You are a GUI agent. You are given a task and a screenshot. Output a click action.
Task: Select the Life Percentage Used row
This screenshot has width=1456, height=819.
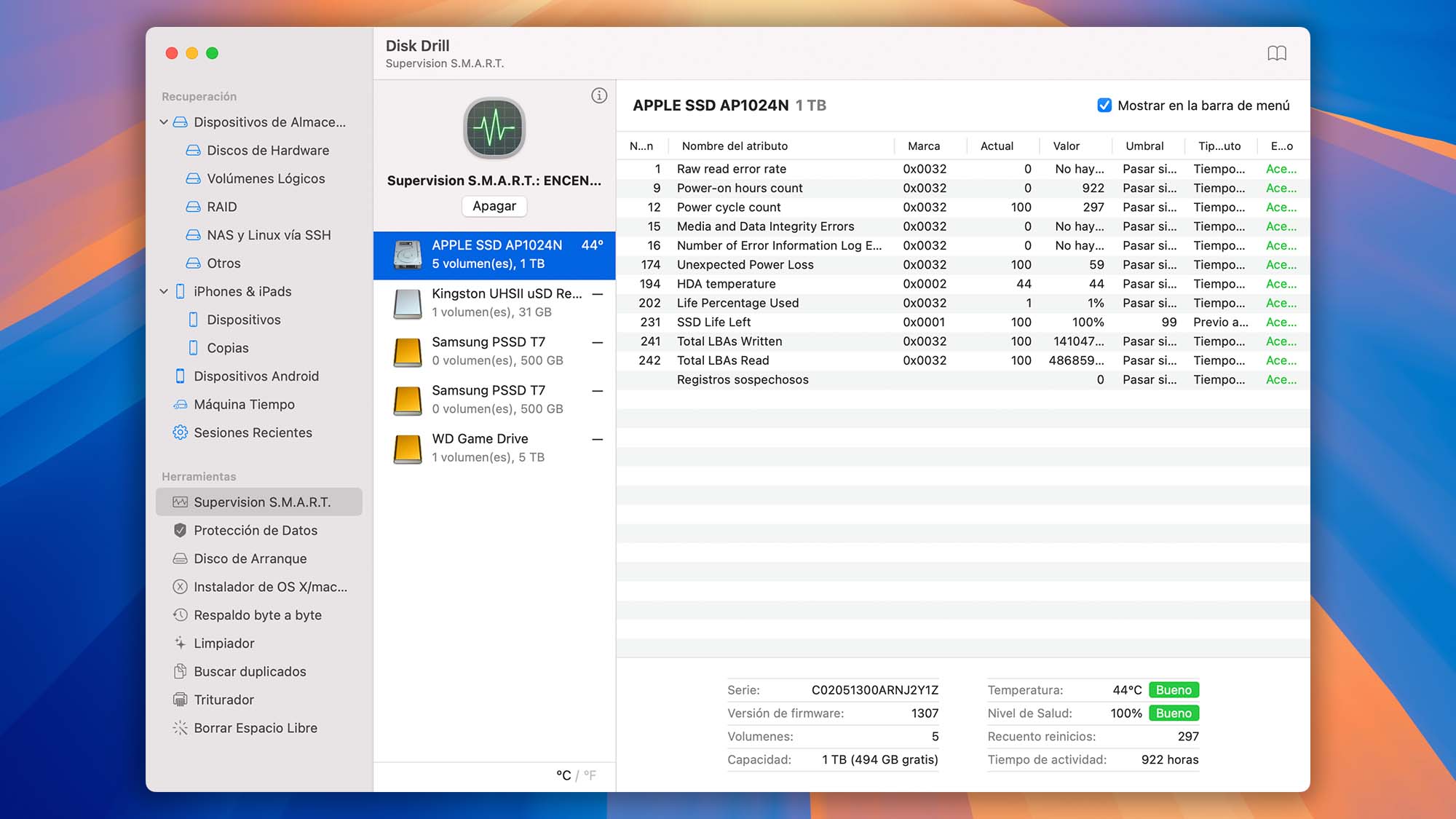(x=962, y=303)
